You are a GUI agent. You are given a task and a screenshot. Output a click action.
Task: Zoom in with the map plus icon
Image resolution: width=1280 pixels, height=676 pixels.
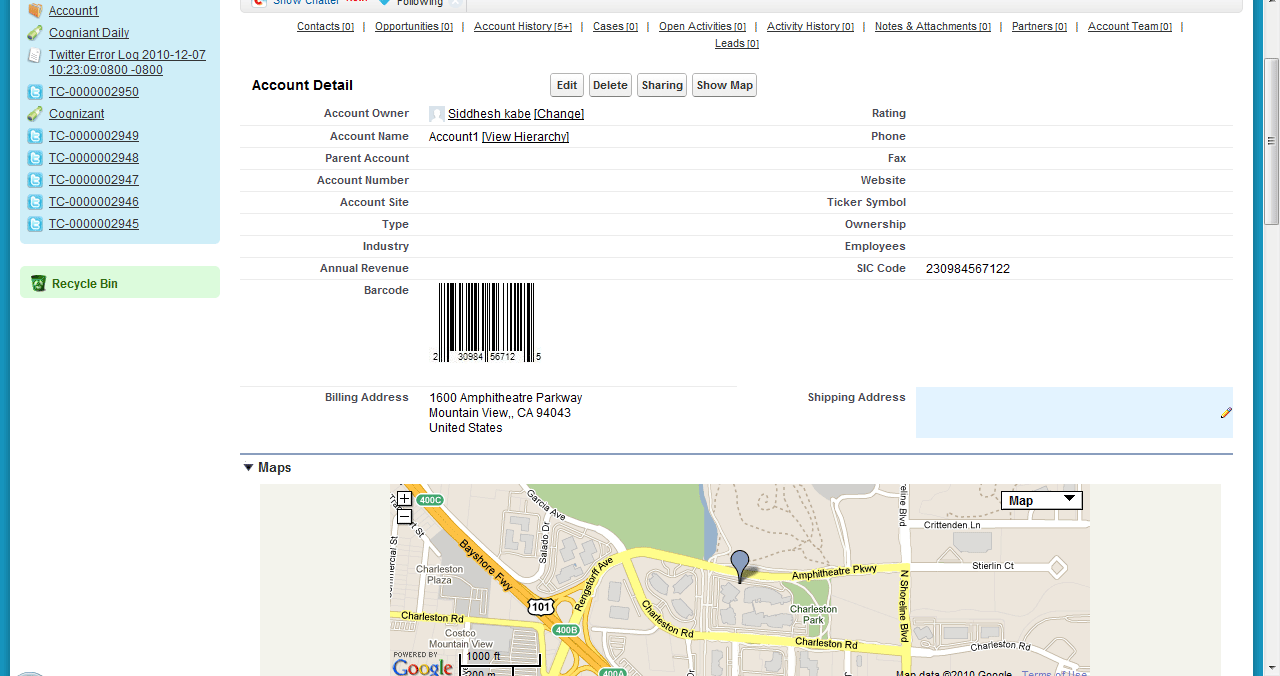coord(404,497)
